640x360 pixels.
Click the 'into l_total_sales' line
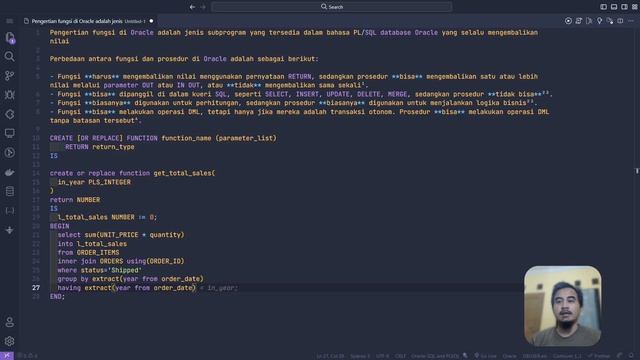click(92, 244)
